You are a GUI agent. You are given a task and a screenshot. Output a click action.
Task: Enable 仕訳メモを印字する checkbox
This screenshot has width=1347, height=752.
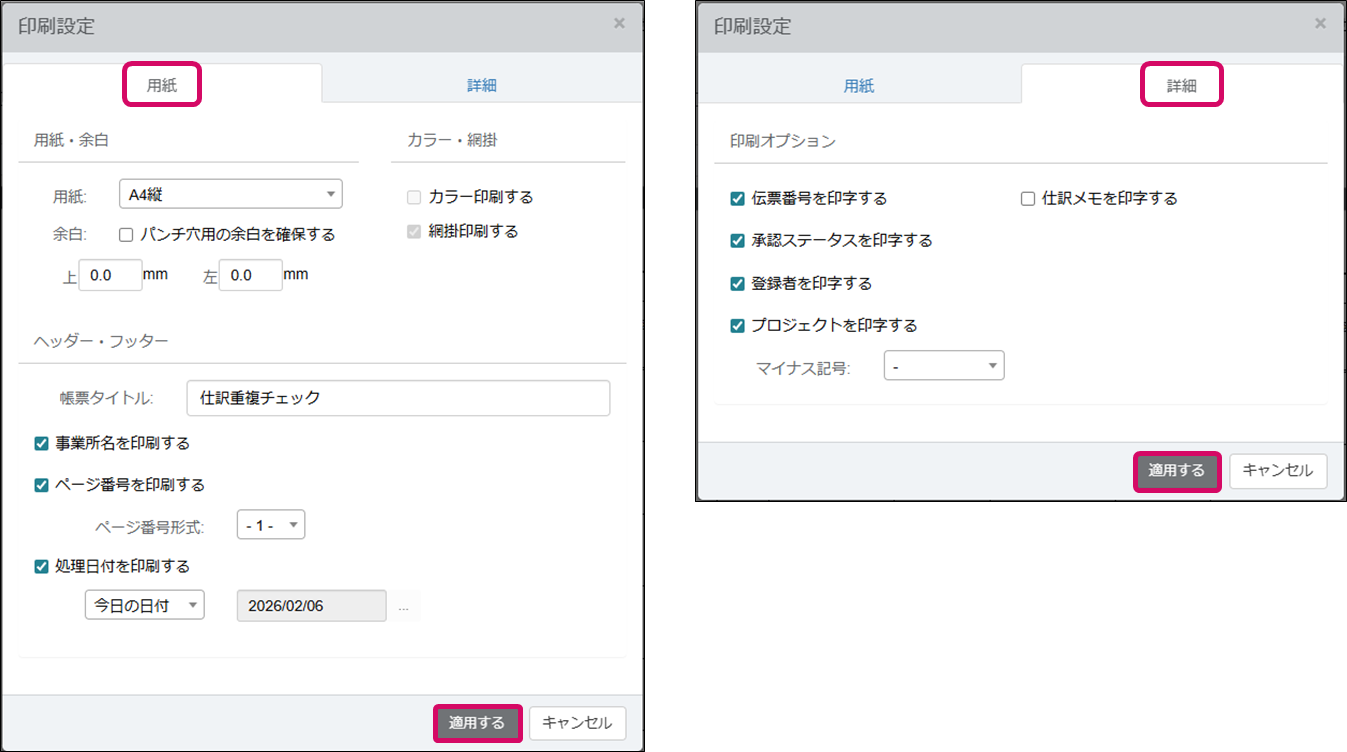1028,199
